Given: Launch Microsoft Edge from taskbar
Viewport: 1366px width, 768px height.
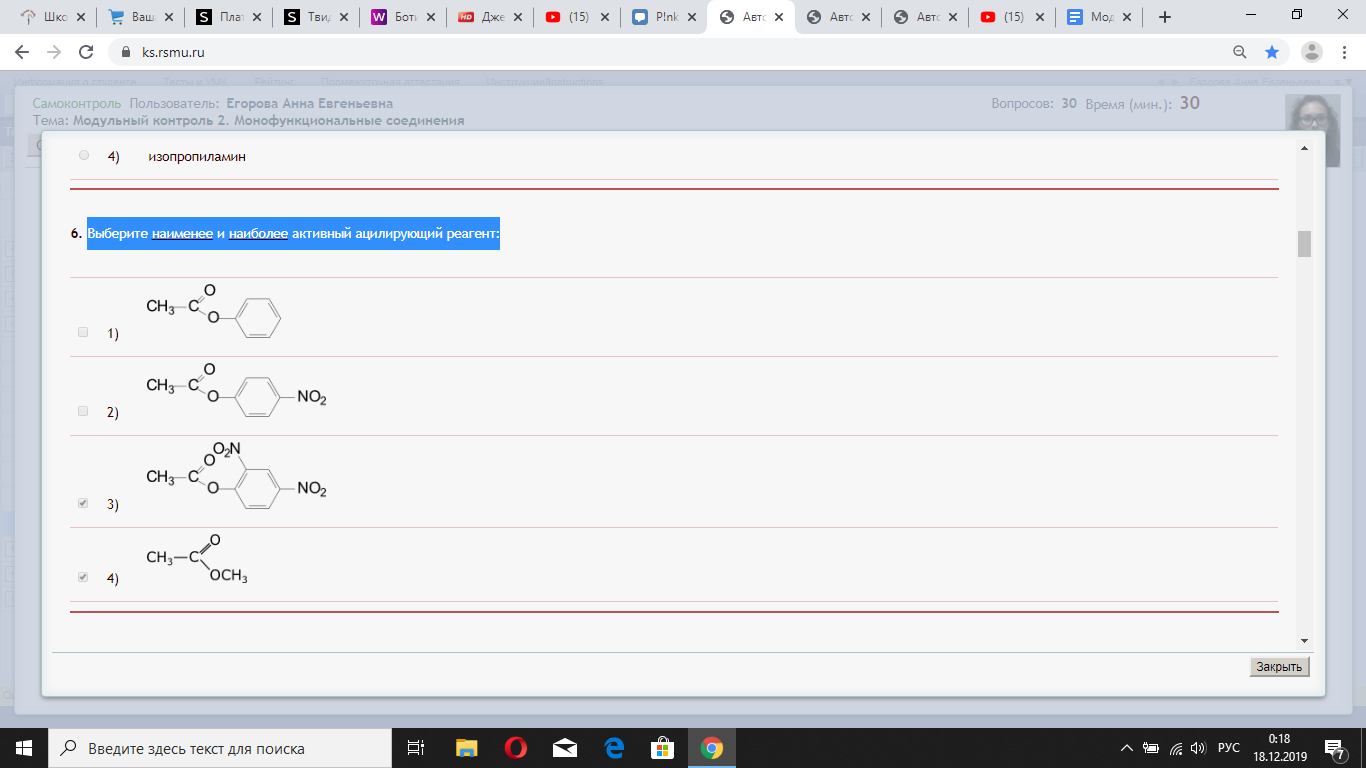Looking at the screenshot, I should click(x=614, y=748).
